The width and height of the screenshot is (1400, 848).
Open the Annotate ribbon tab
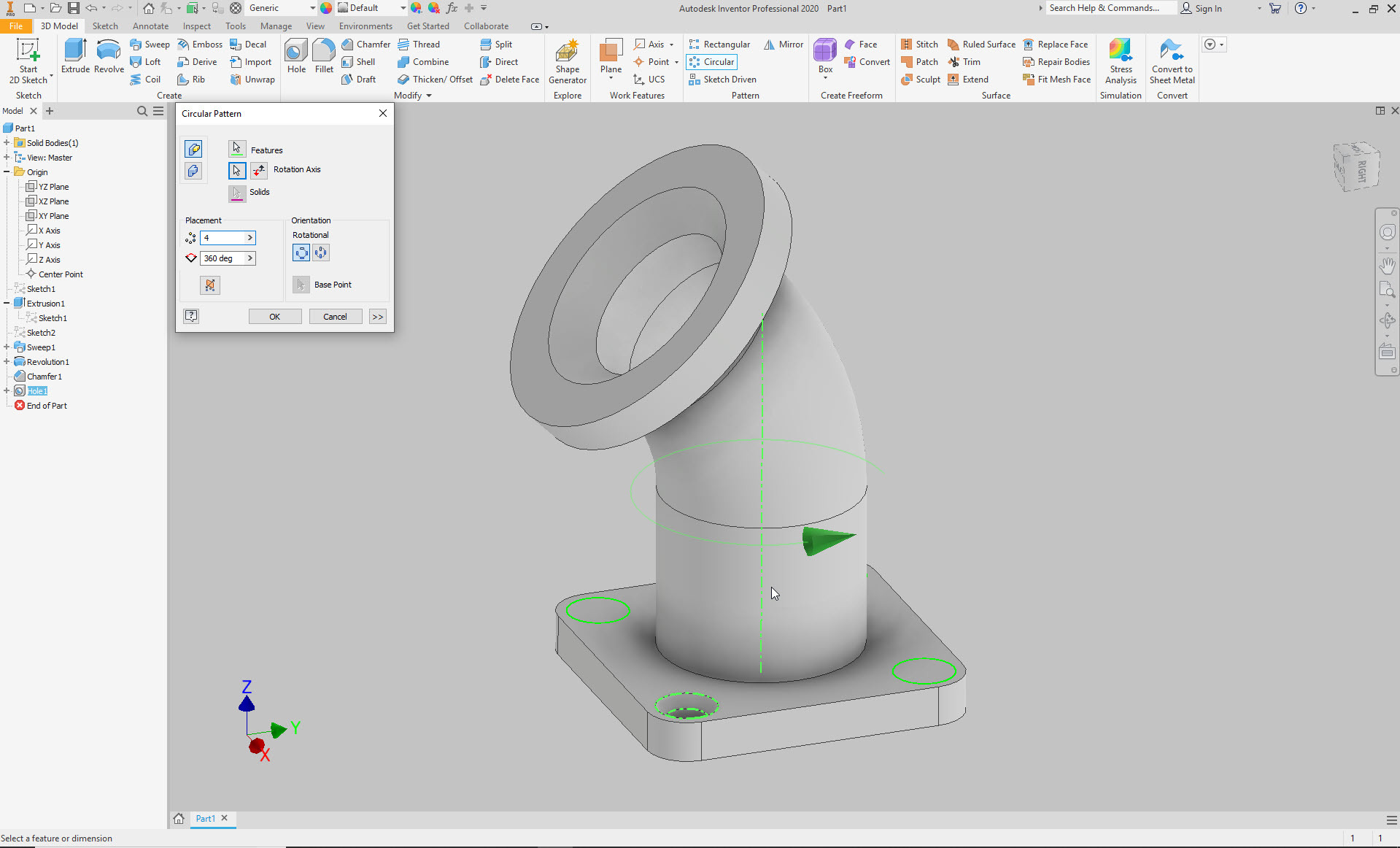150,26
